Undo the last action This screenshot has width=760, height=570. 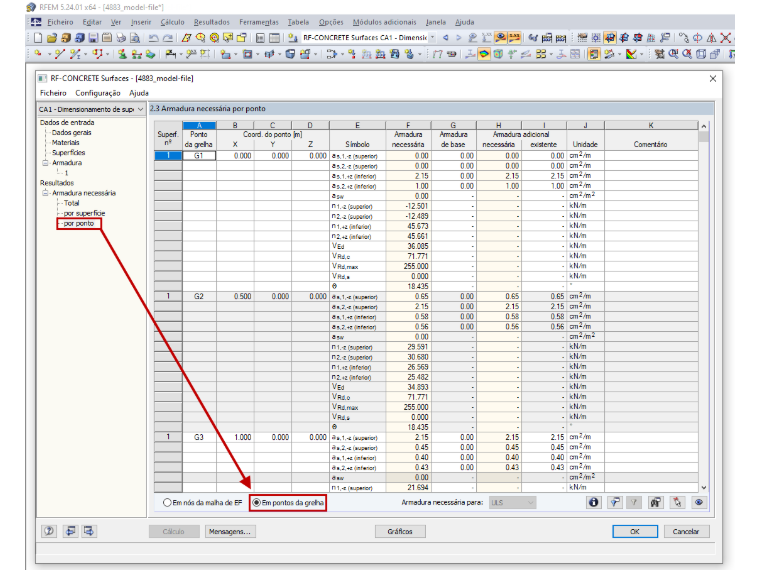pos(154,38)
